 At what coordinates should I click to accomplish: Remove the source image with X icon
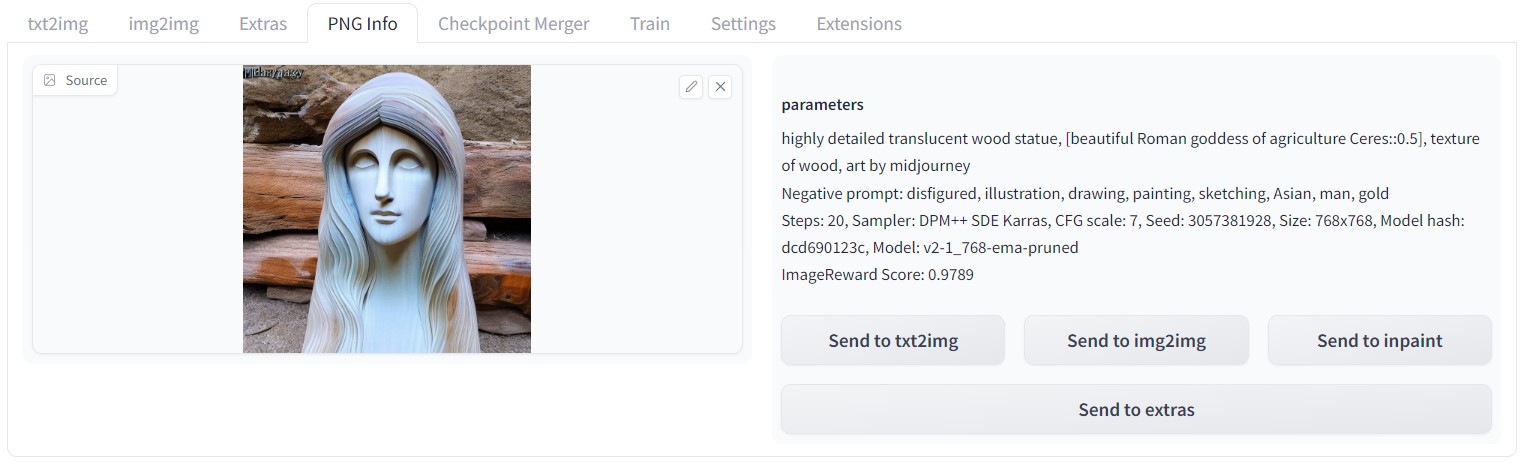720,87
